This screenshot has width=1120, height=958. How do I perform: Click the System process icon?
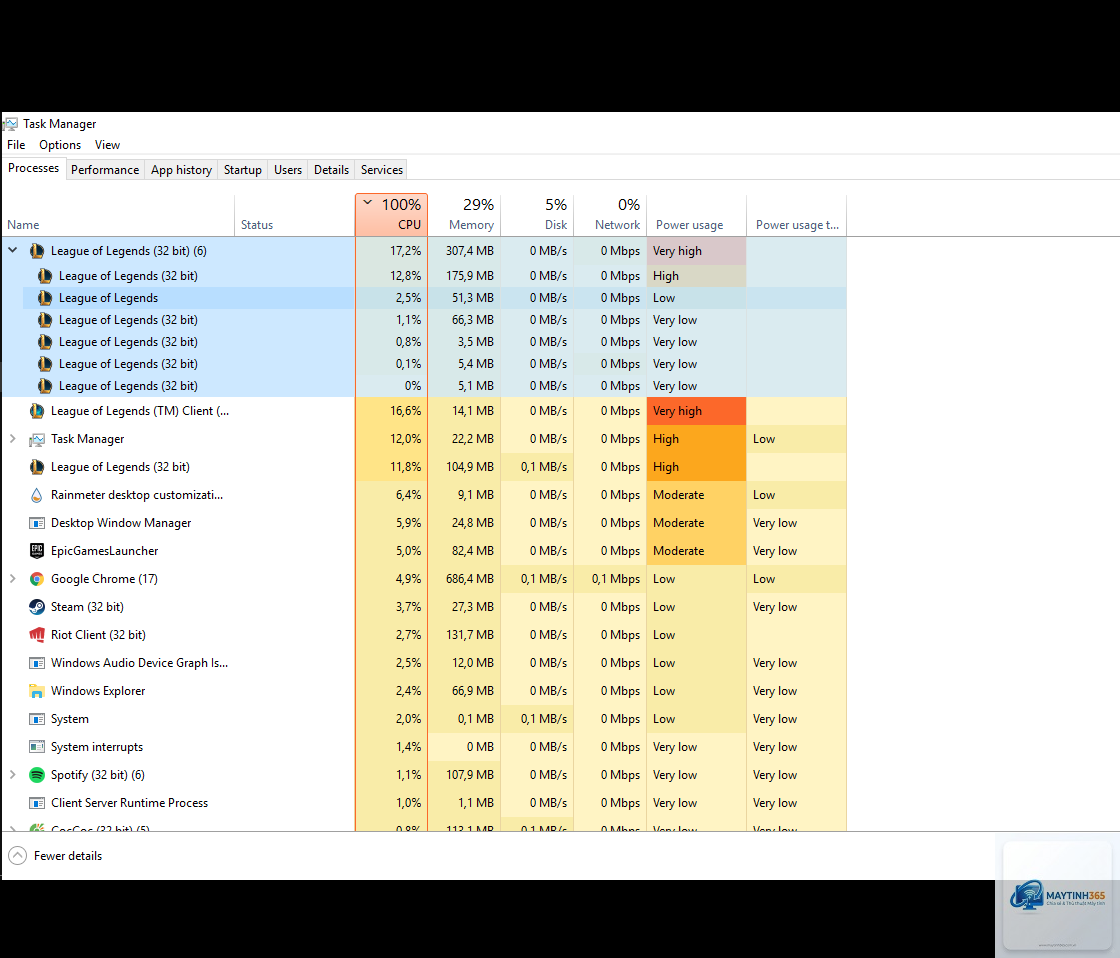pos(37,719)
